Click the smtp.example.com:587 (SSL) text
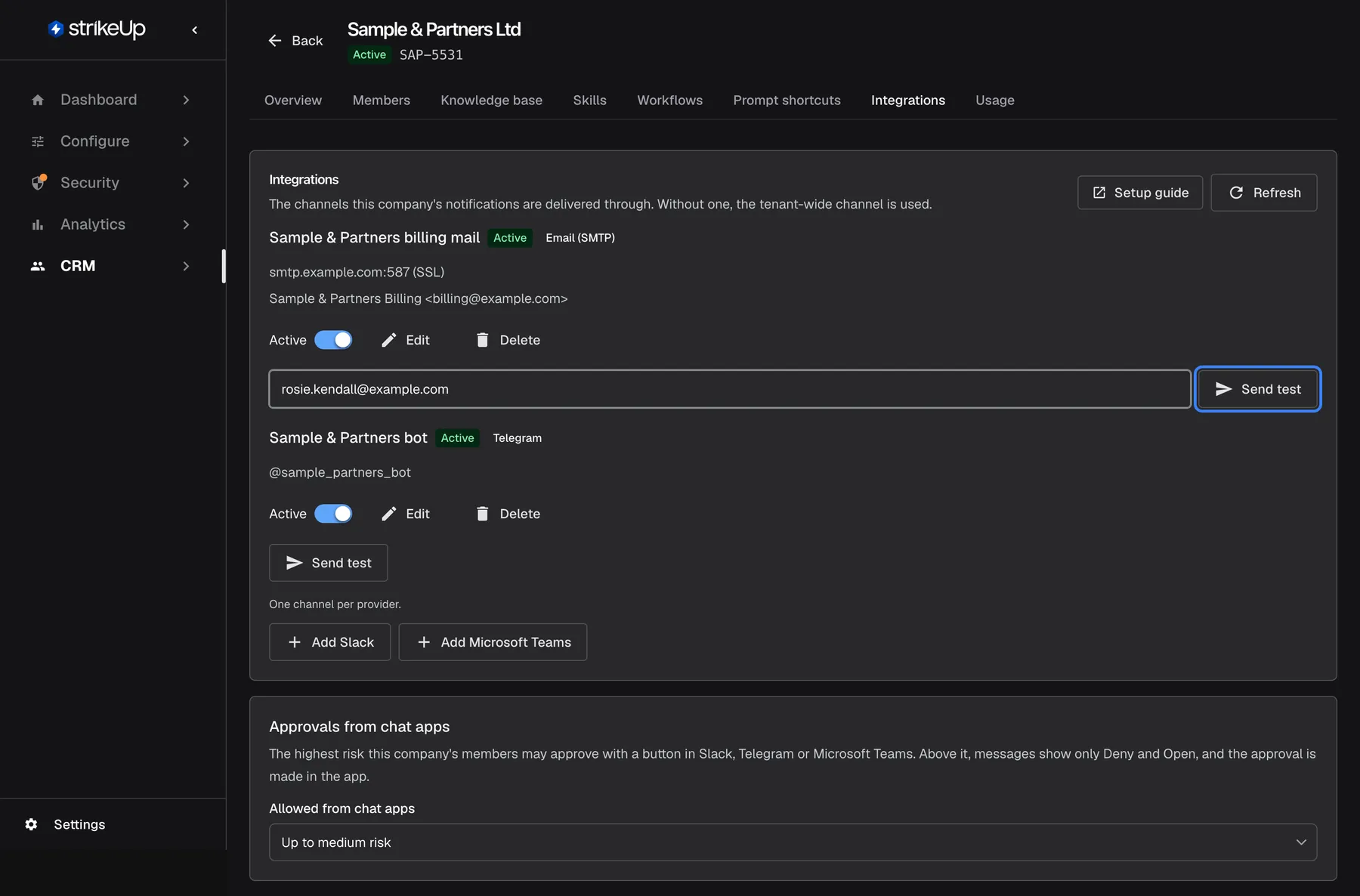This screenshot has height=896, width=1360. 357,272
